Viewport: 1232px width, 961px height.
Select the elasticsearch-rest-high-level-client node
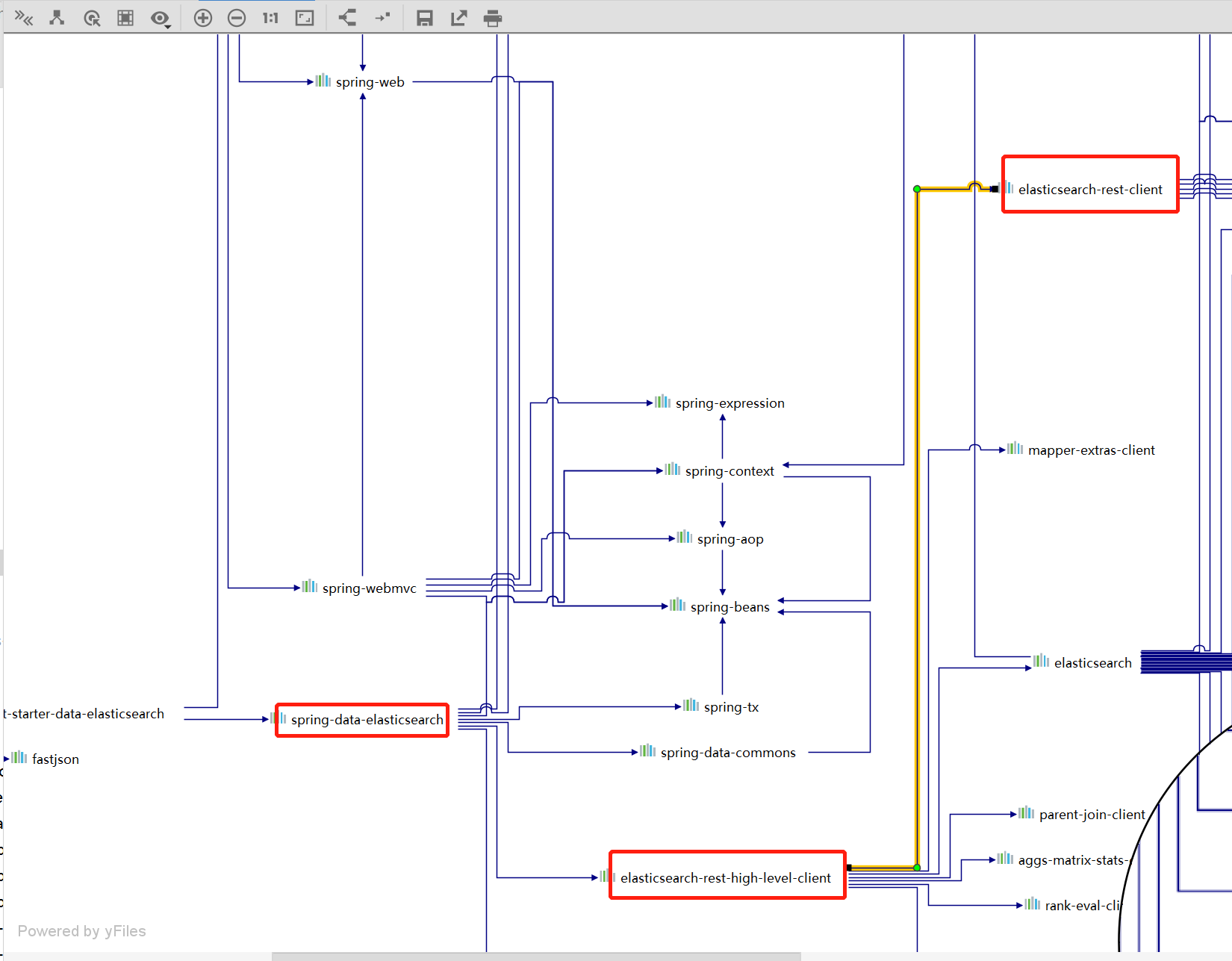point(725,878)
